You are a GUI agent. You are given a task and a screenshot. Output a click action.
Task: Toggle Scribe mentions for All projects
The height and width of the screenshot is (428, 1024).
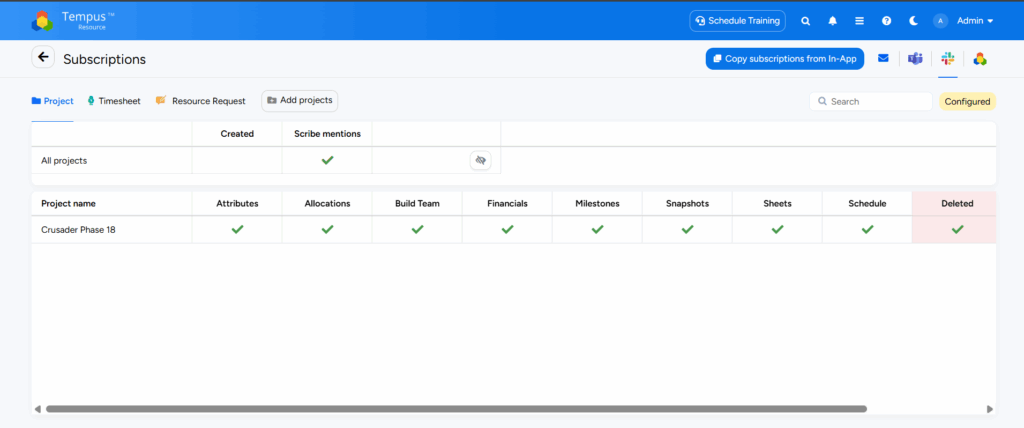(327, 160)
